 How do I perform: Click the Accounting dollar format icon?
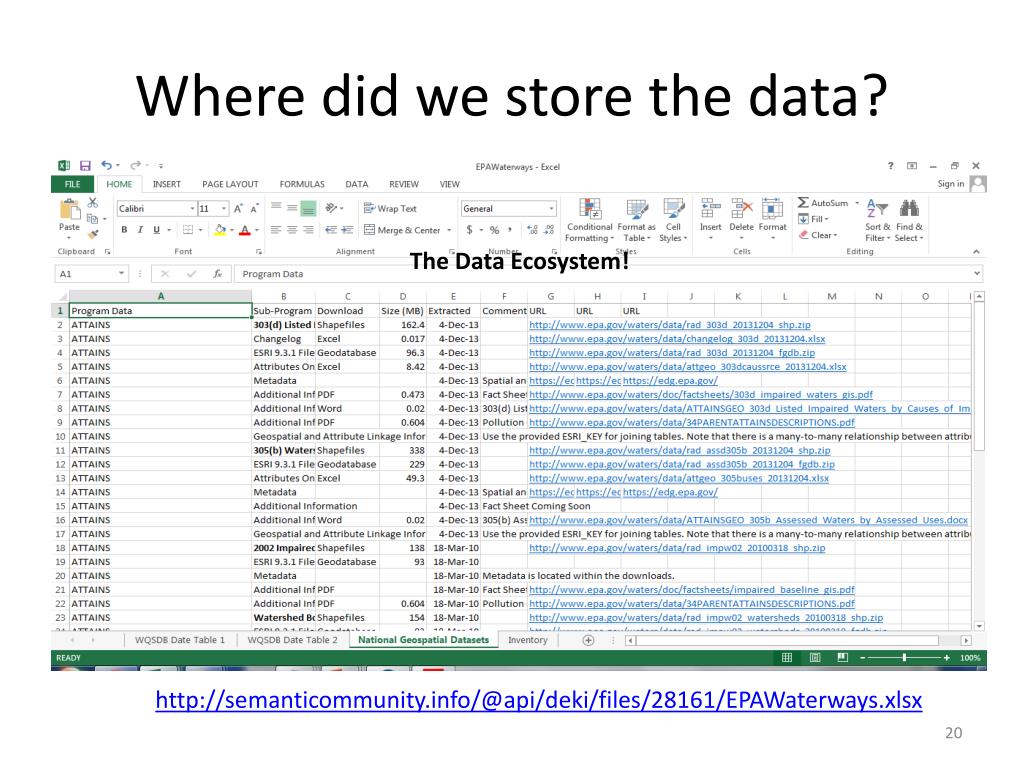[470, 230]
